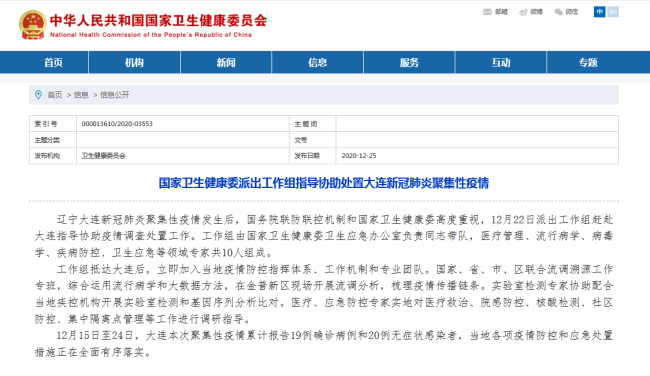Open the 专题 navigation tab
This screenshot has width=650, height=376.
(x=588, y=63)
